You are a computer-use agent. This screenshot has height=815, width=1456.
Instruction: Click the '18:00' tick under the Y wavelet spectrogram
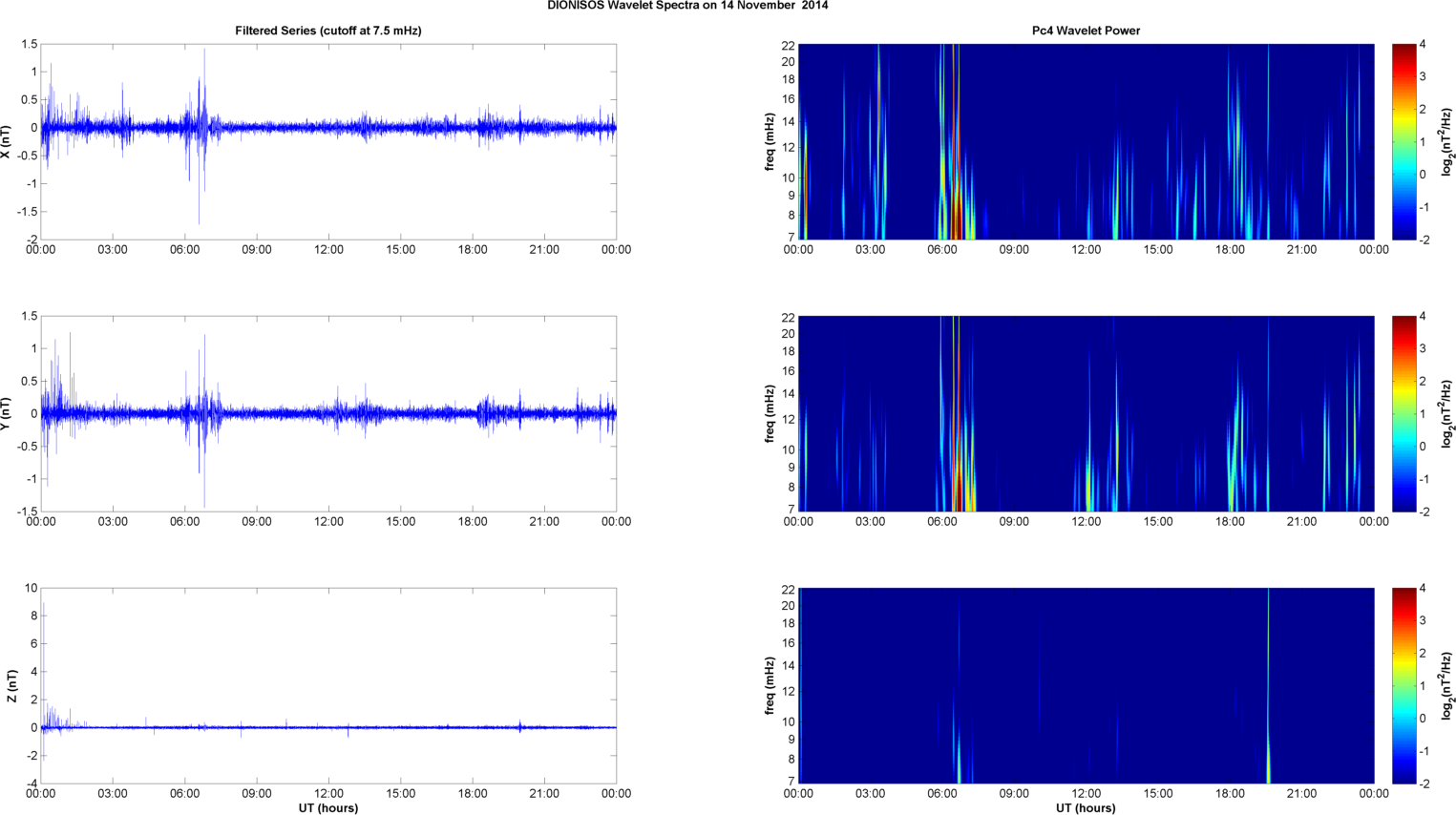point(1230,521)
